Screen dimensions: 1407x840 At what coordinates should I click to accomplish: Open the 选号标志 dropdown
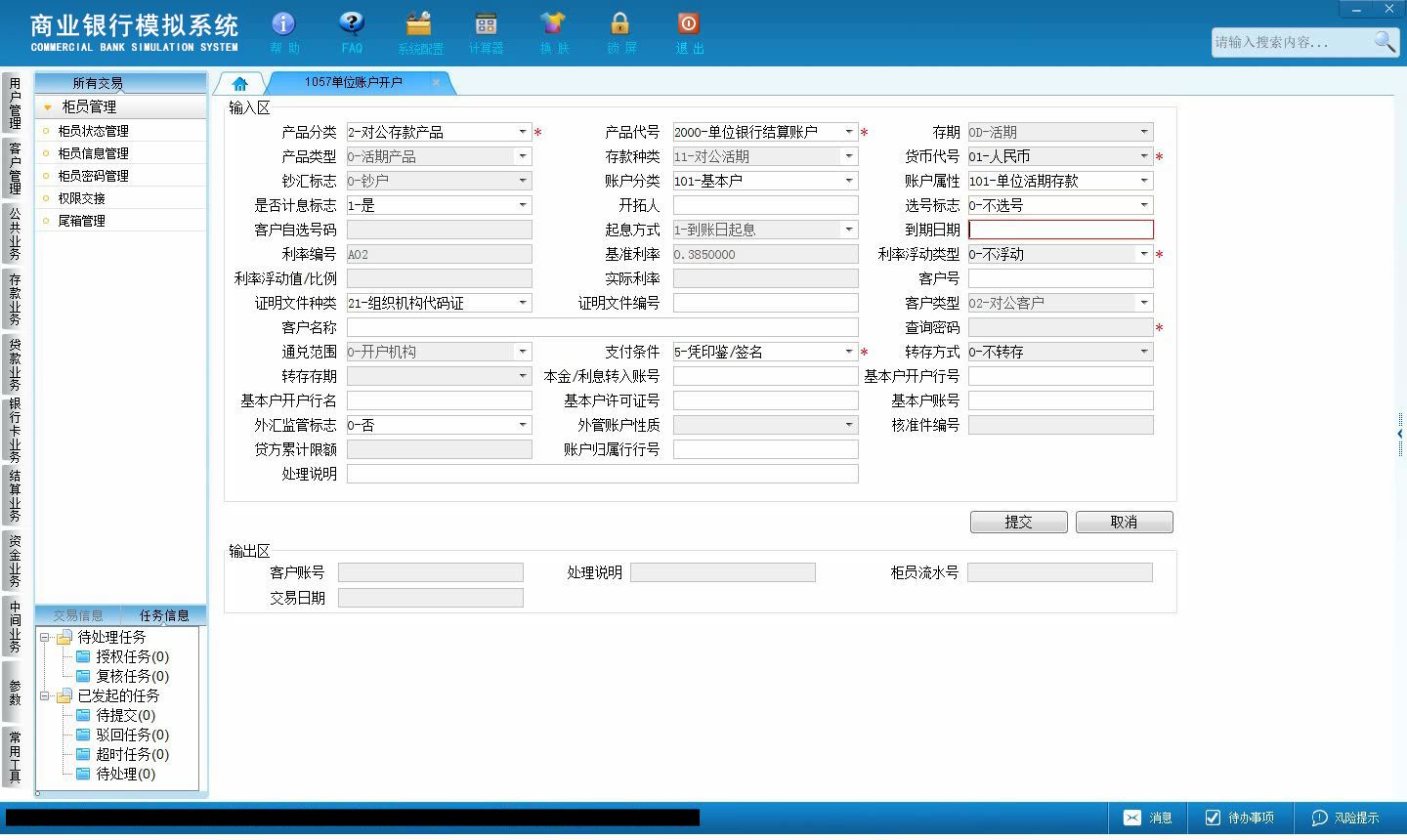coord(1144,205)
